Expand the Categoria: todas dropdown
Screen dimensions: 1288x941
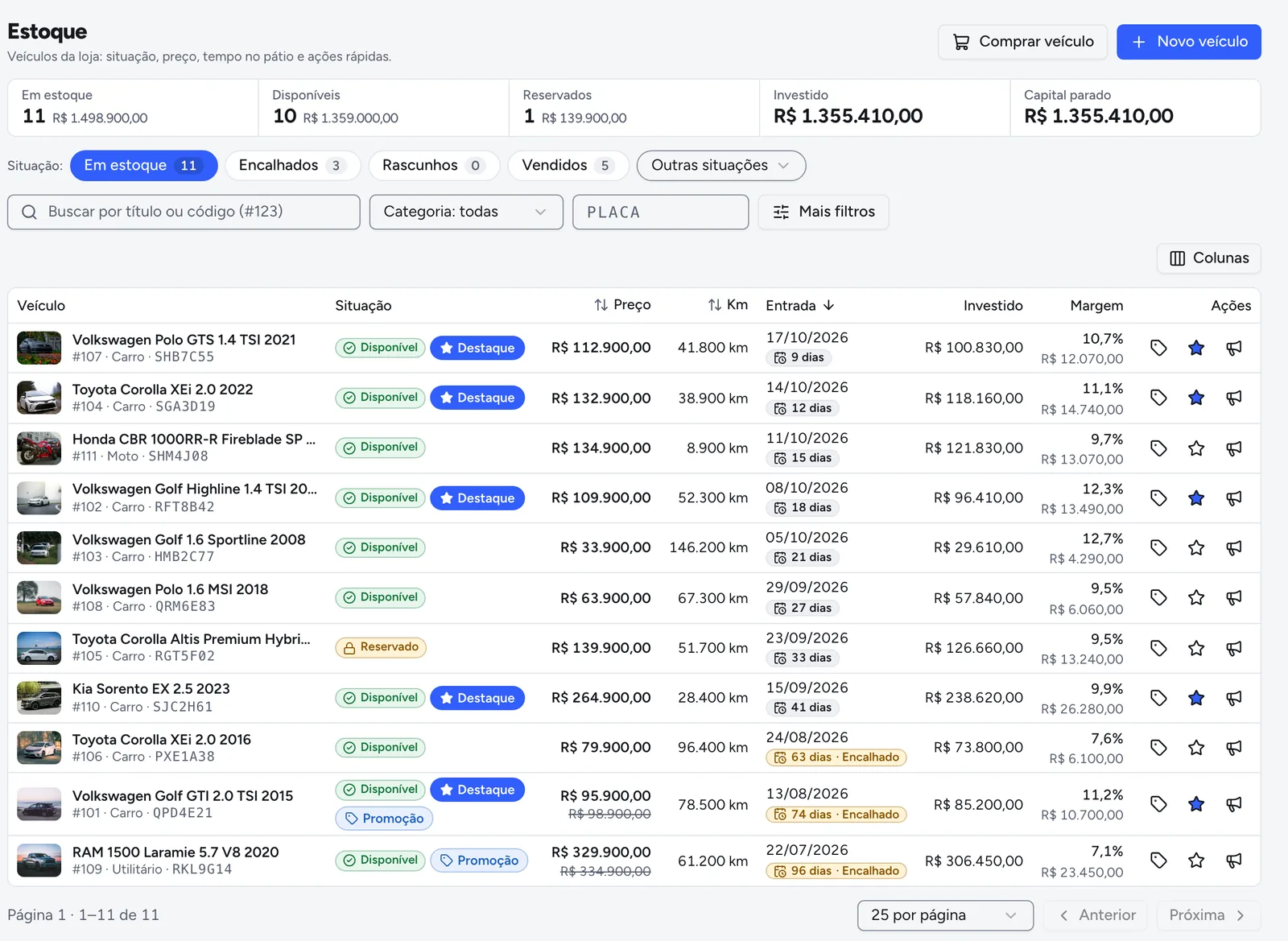(x=466, y=212)
